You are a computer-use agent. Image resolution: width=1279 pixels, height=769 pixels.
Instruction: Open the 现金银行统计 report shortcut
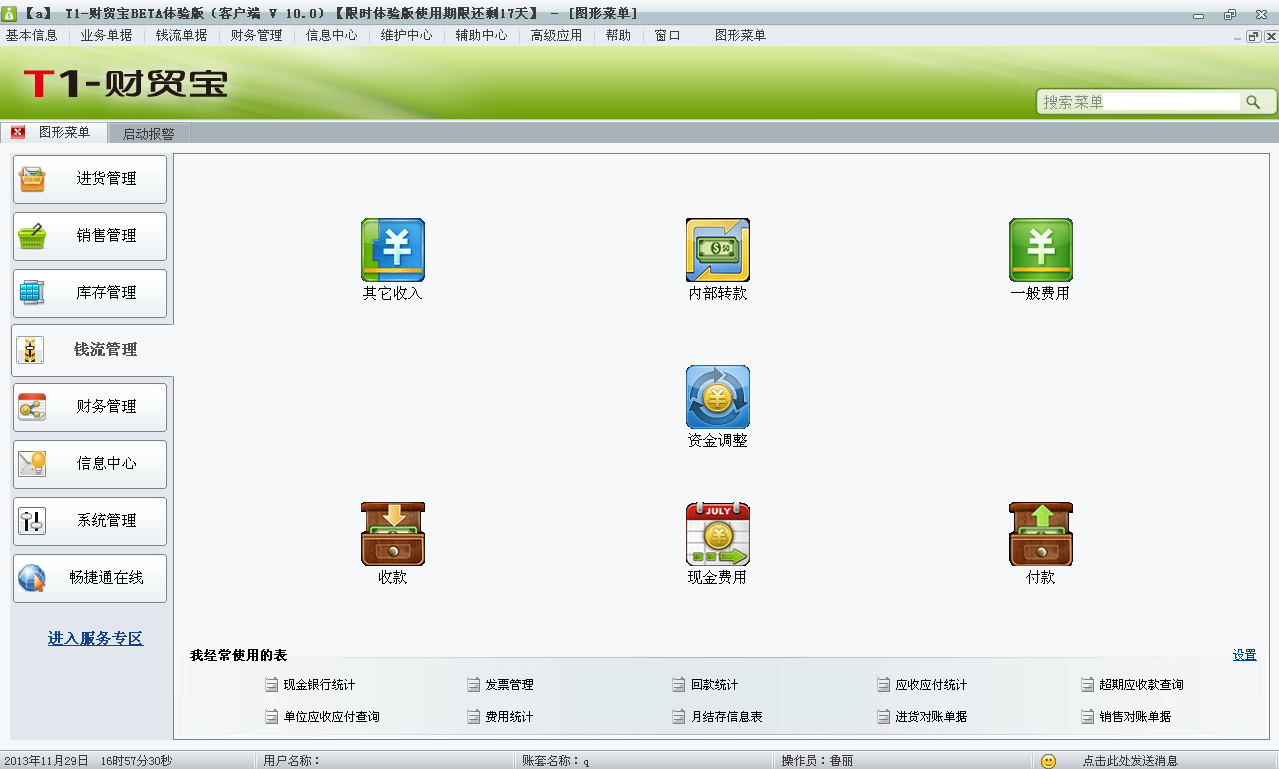coord(318,685)
